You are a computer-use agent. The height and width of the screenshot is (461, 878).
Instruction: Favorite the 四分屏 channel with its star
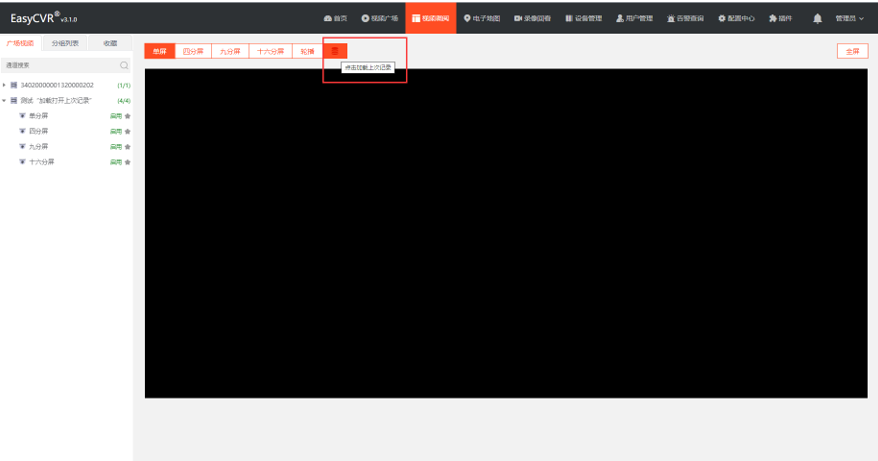[128, 131]
